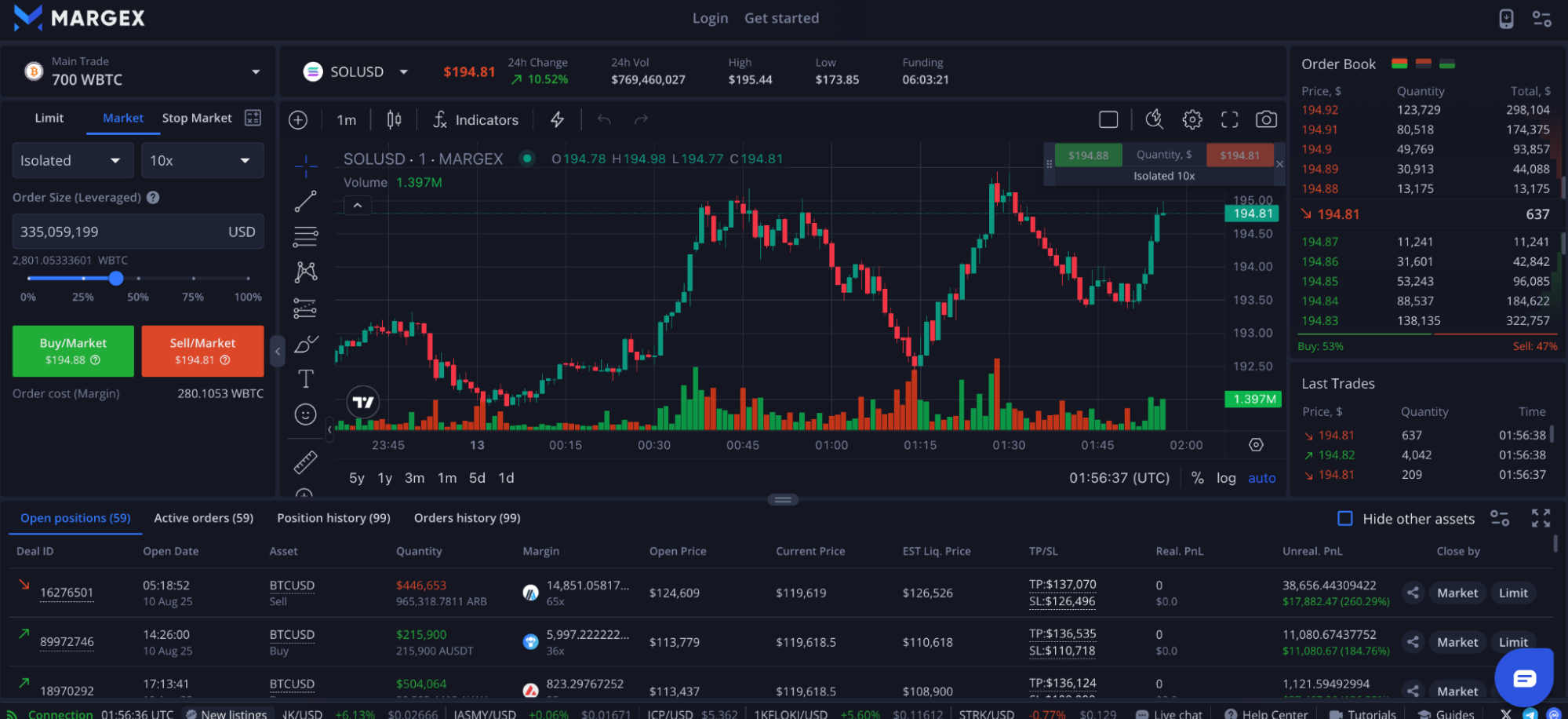Expand the 10x leverage selector
Image resolution: width=1568 pixels, height=719 pixels.
tap(202, 160)
